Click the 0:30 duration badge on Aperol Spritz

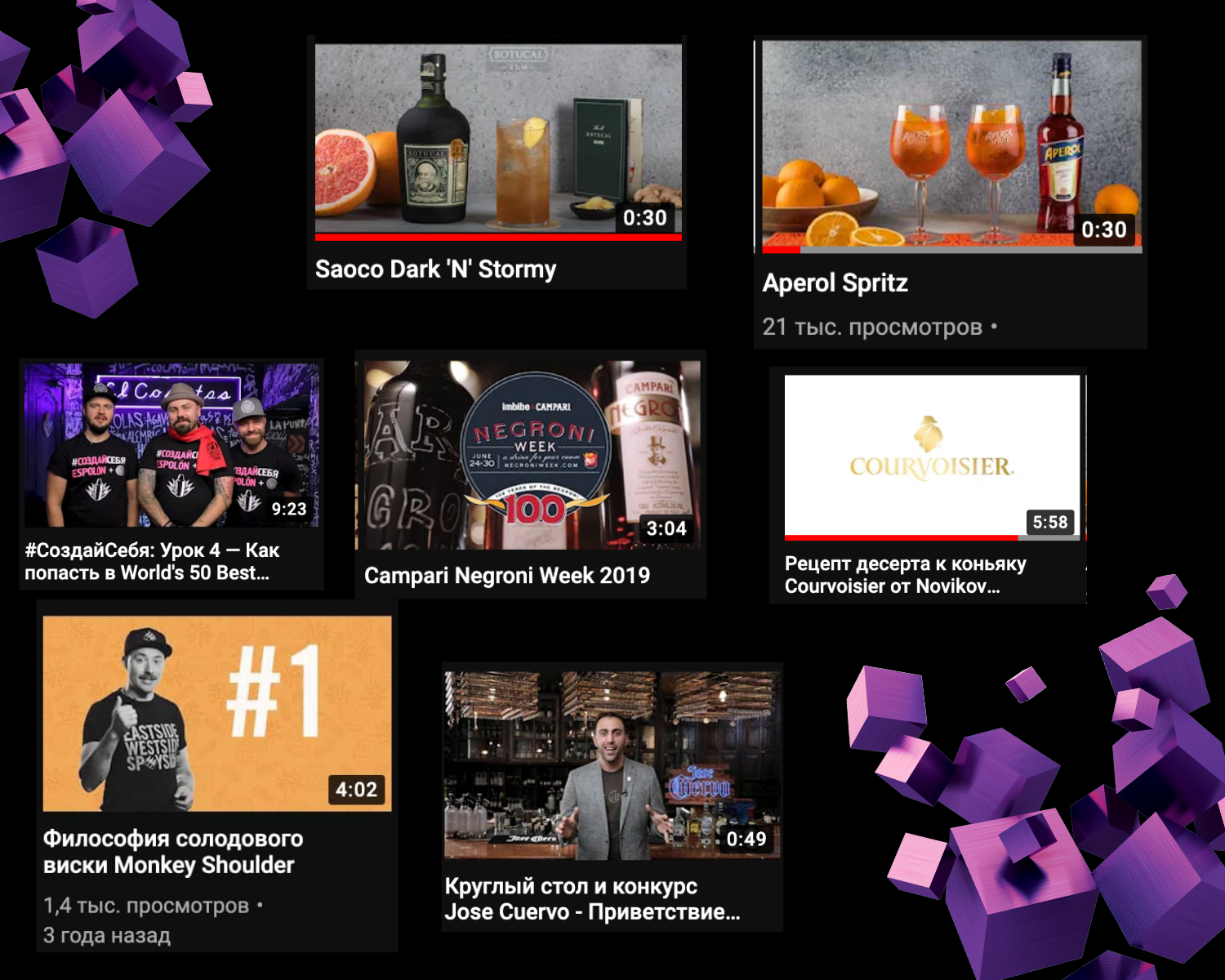tap(1103, 229)
